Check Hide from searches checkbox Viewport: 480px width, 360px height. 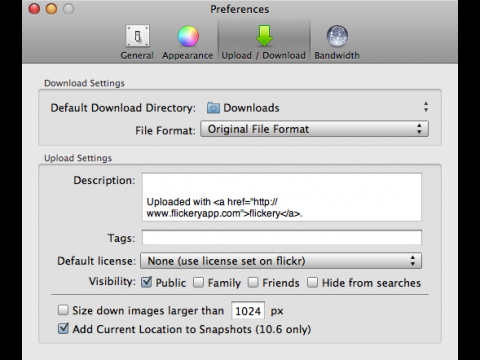pos(312,282)
